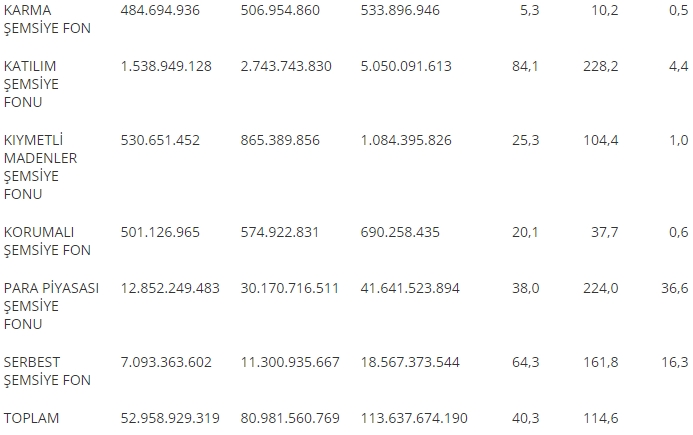Select the share value 36,6

[x=675, y=288]
